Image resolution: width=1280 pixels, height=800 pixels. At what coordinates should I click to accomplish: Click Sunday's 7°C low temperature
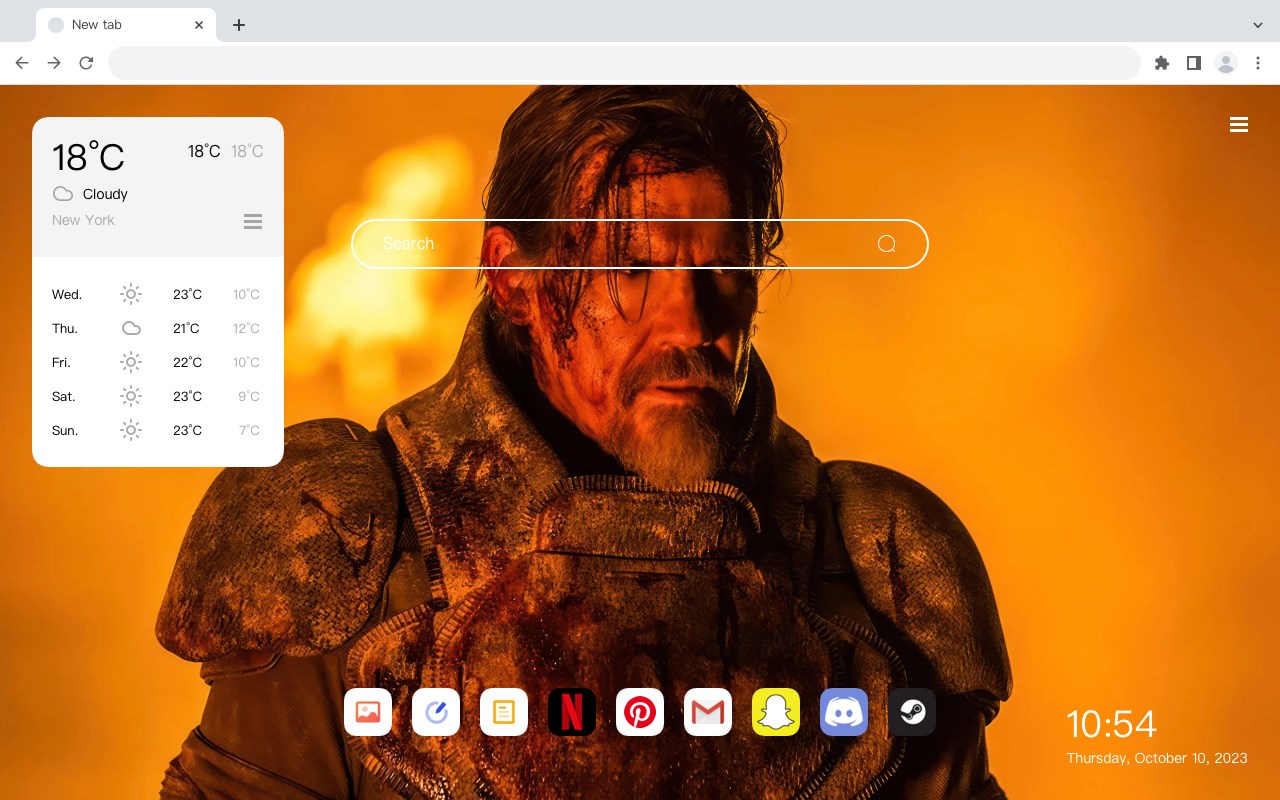click(x=249, y=430)
